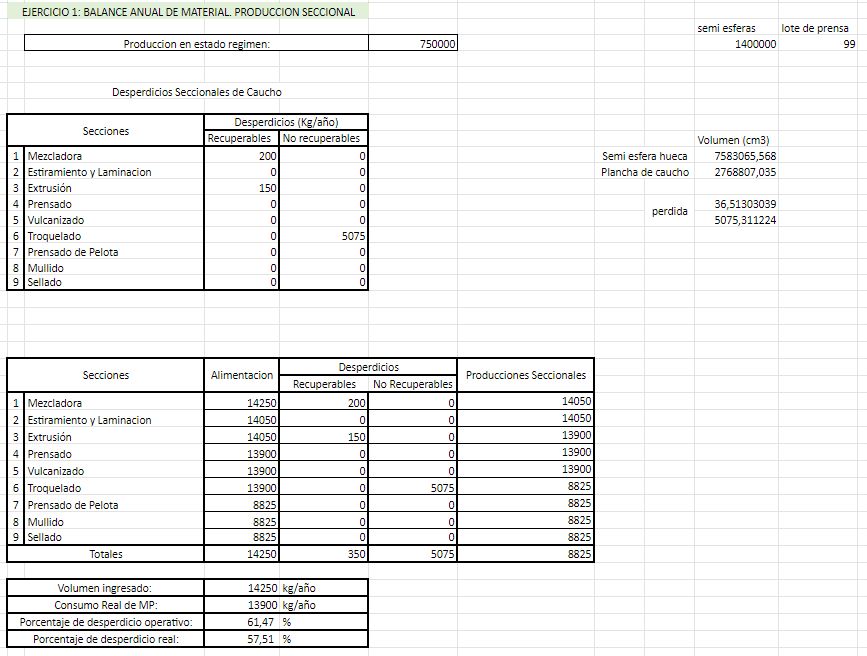
Task: Click desperdicio operativo percentage 61,47
Action: pos(242,622)
